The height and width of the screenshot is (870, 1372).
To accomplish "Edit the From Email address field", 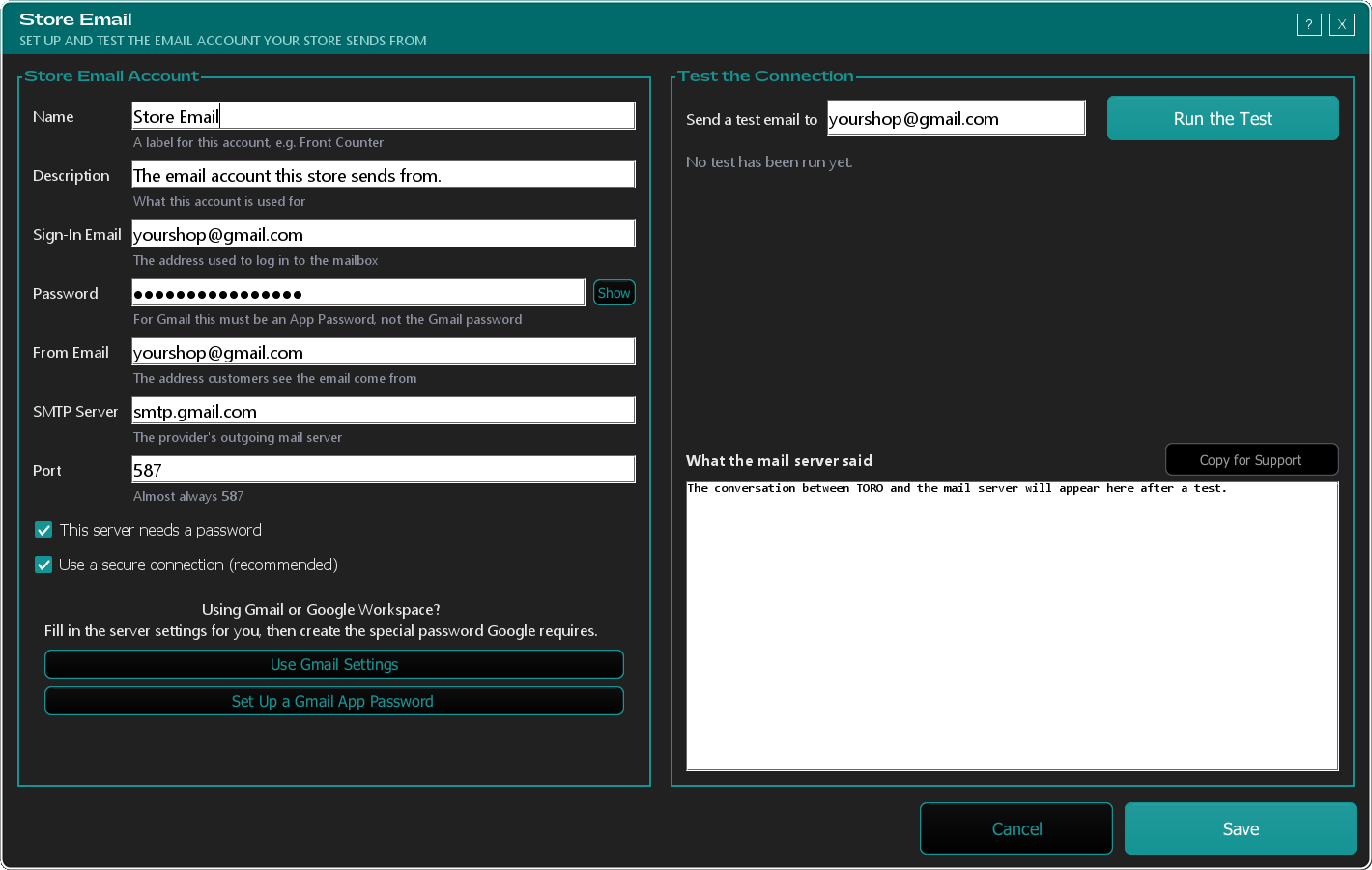I will (x=384, y=352).
